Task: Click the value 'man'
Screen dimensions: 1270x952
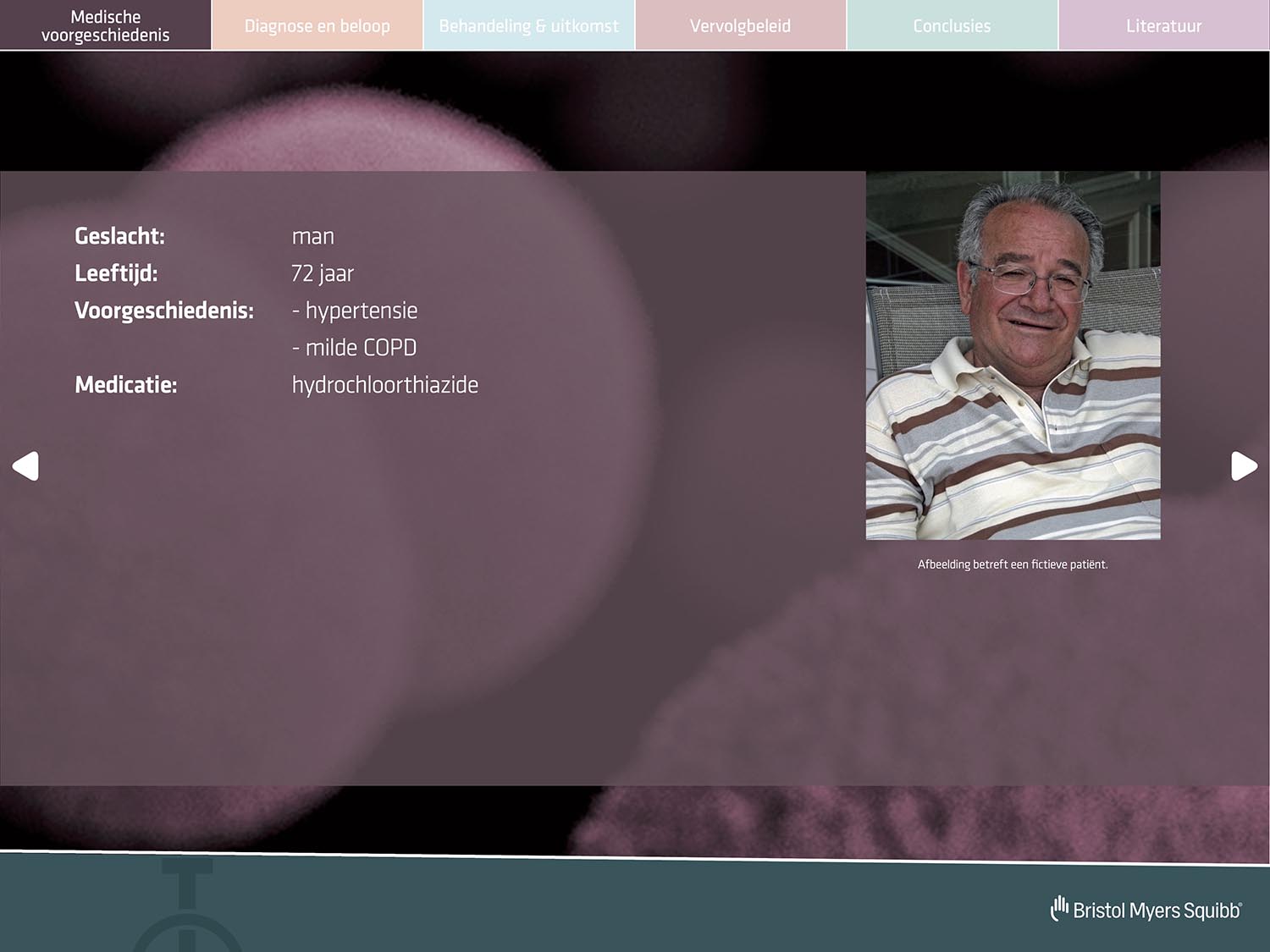Action: (313, 238)
